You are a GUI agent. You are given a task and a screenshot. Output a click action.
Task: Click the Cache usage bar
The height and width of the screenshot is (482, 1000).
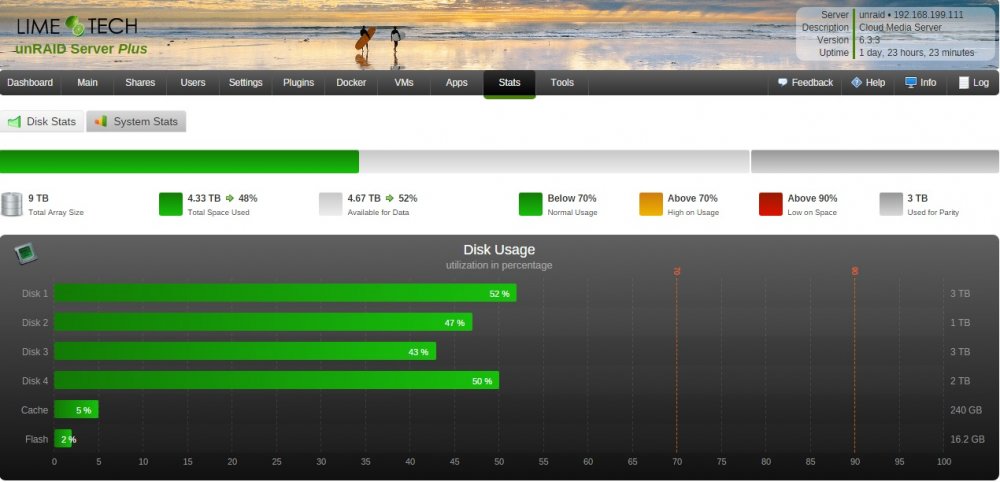click(x=76, y=410)
